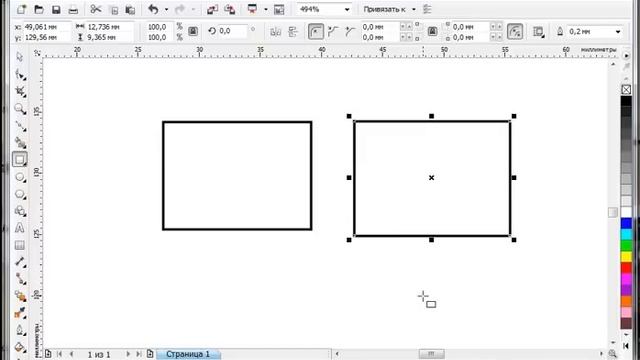This screenshot has width=640, height=360.
Task: Select the Zoom tool
Action: [20, 109]
